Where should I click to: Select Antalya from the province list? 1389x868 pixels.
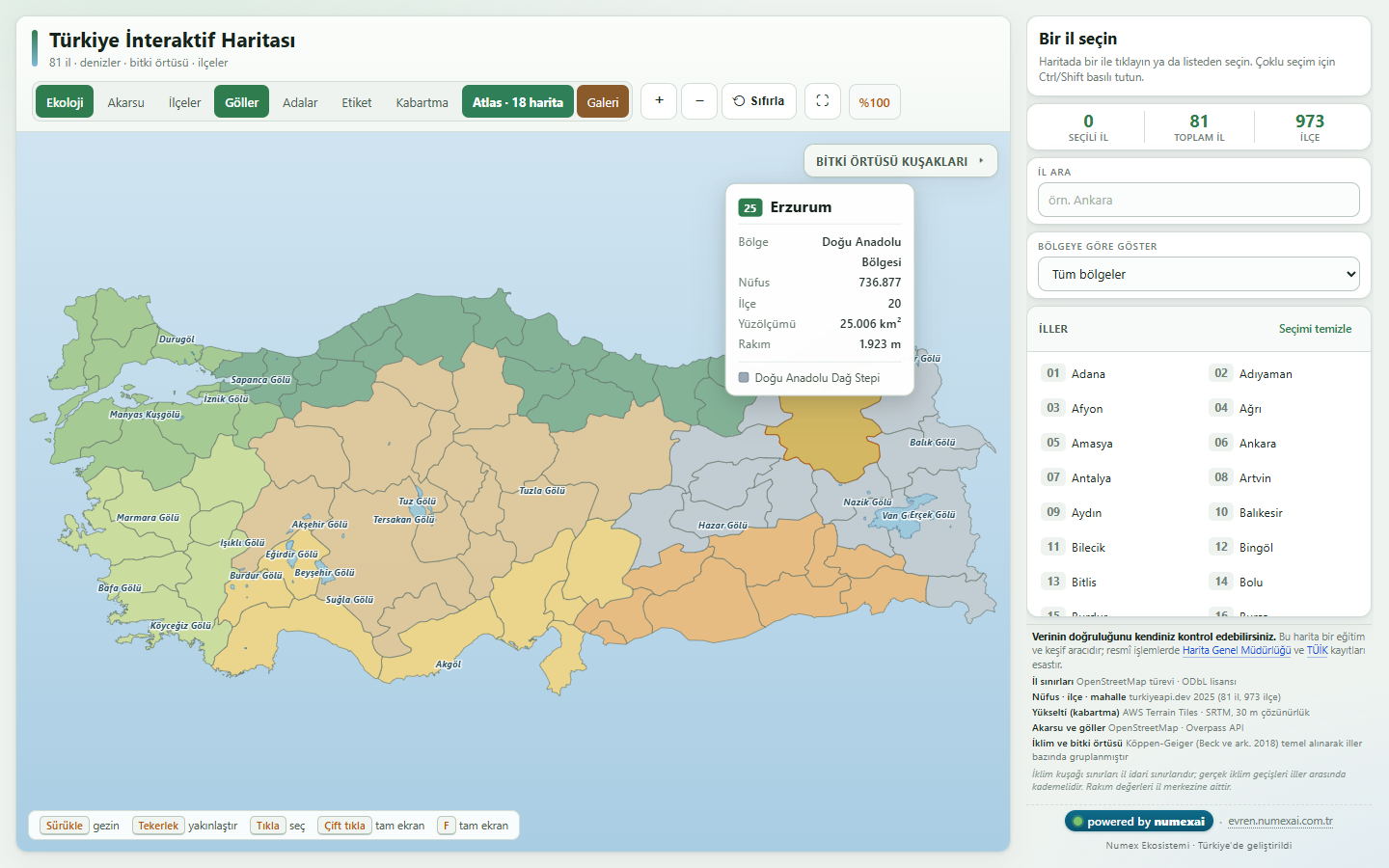tap(1117, 477)
